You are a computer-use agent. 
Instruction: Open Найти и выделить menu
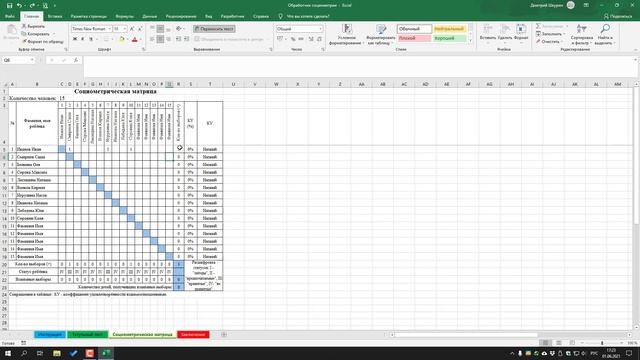tap(604, 35)
